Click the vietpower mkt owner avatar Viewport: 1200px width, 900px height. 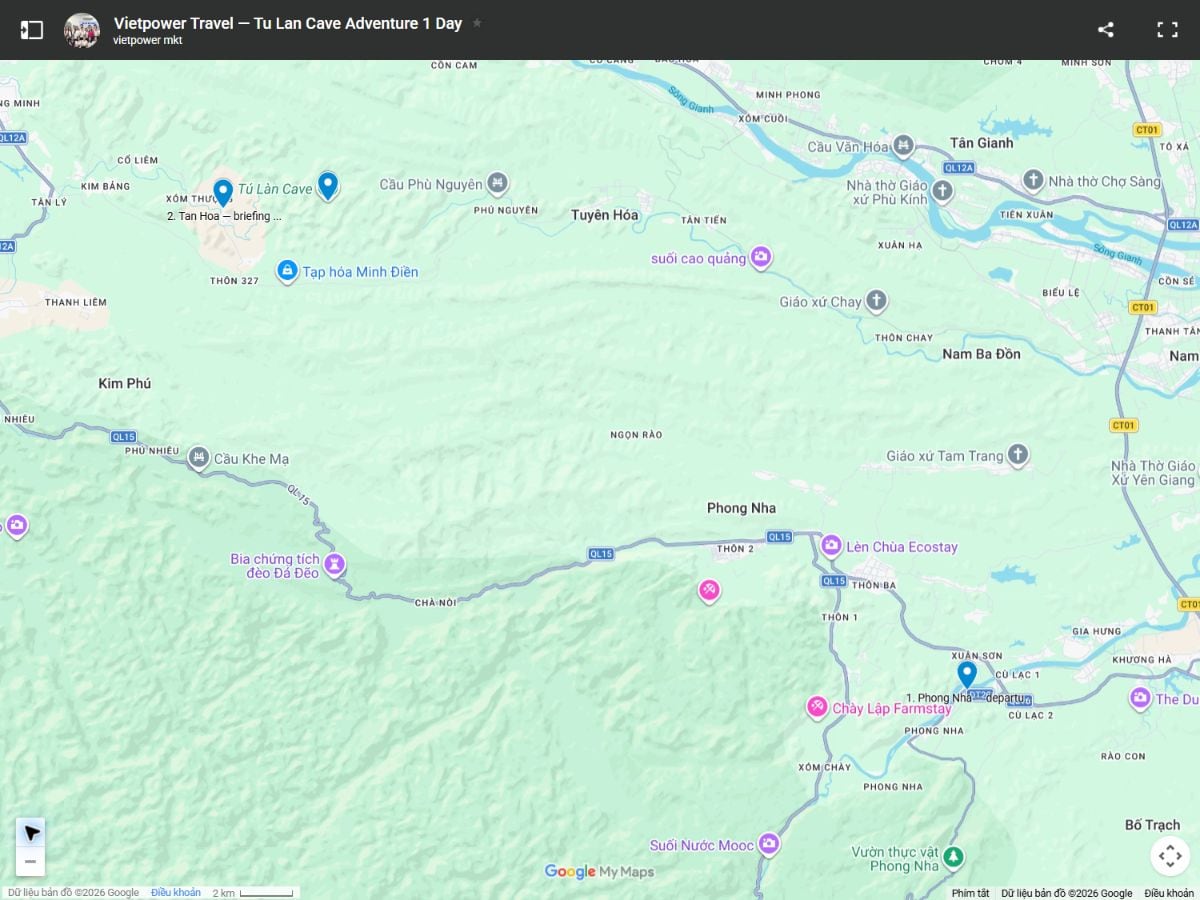(82, 30)
